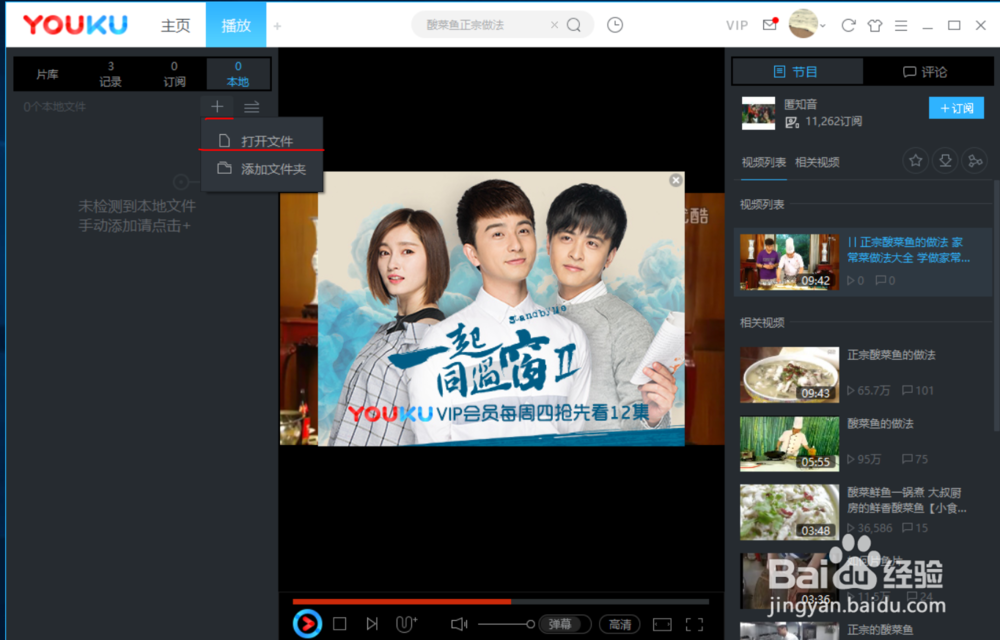Switch to the 节目 panel tab
The height and width of the screenshot is (640, 1000).
(x=797, y=71)
